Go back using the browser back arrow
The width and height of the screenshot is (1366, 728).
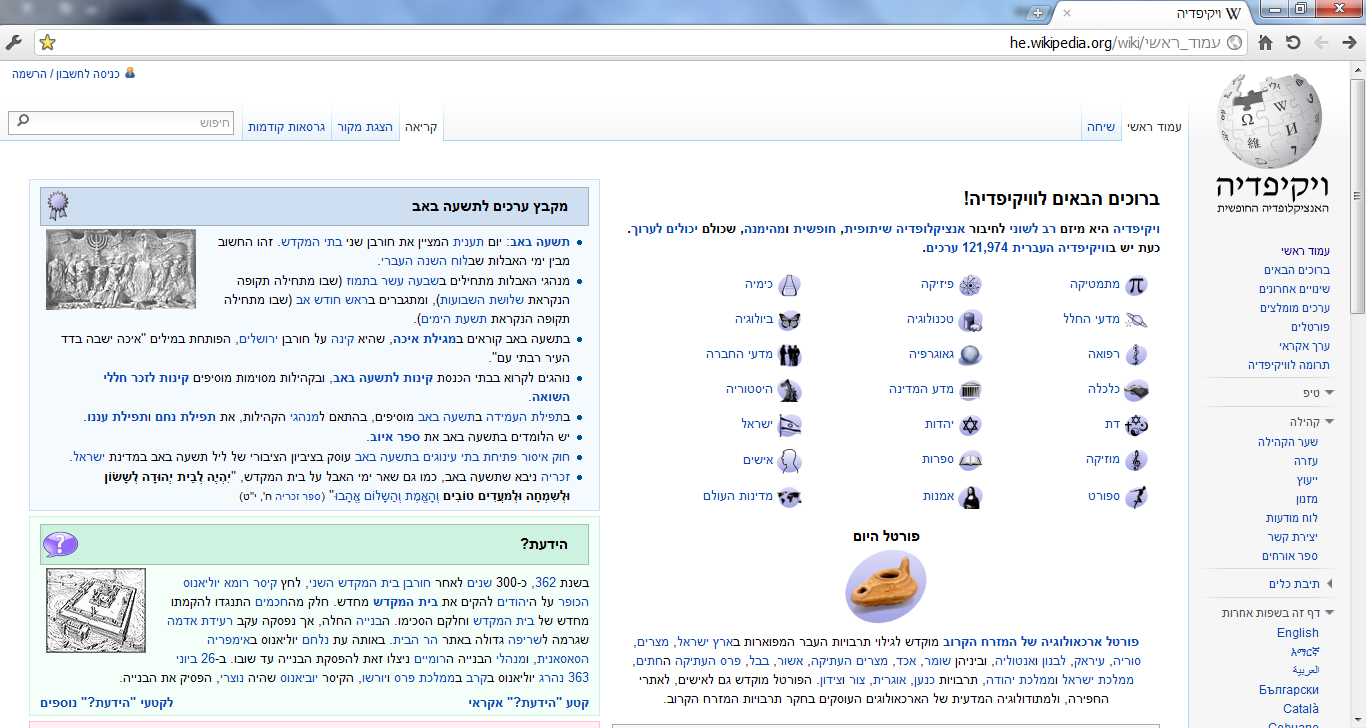click(x=1348, y=42)
